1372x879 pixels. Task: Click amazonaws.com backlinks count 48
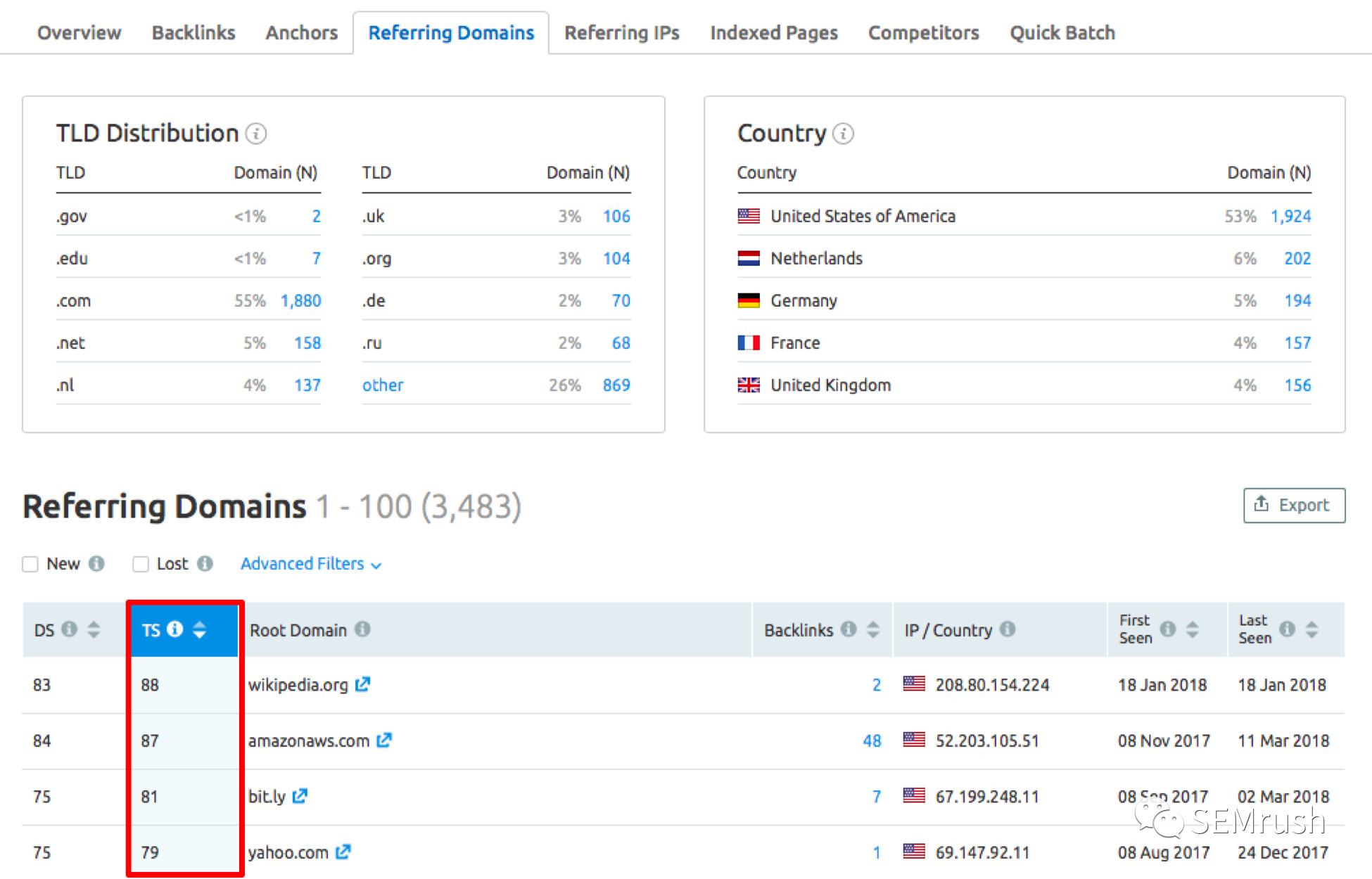872,740
